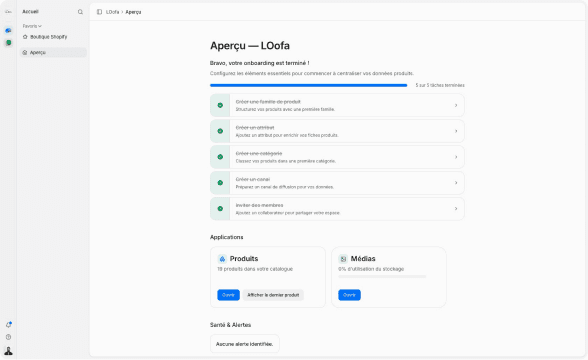The image size is (588, 360).
Task: Select Aperçu in the sidebar
Action: (53, 52)
